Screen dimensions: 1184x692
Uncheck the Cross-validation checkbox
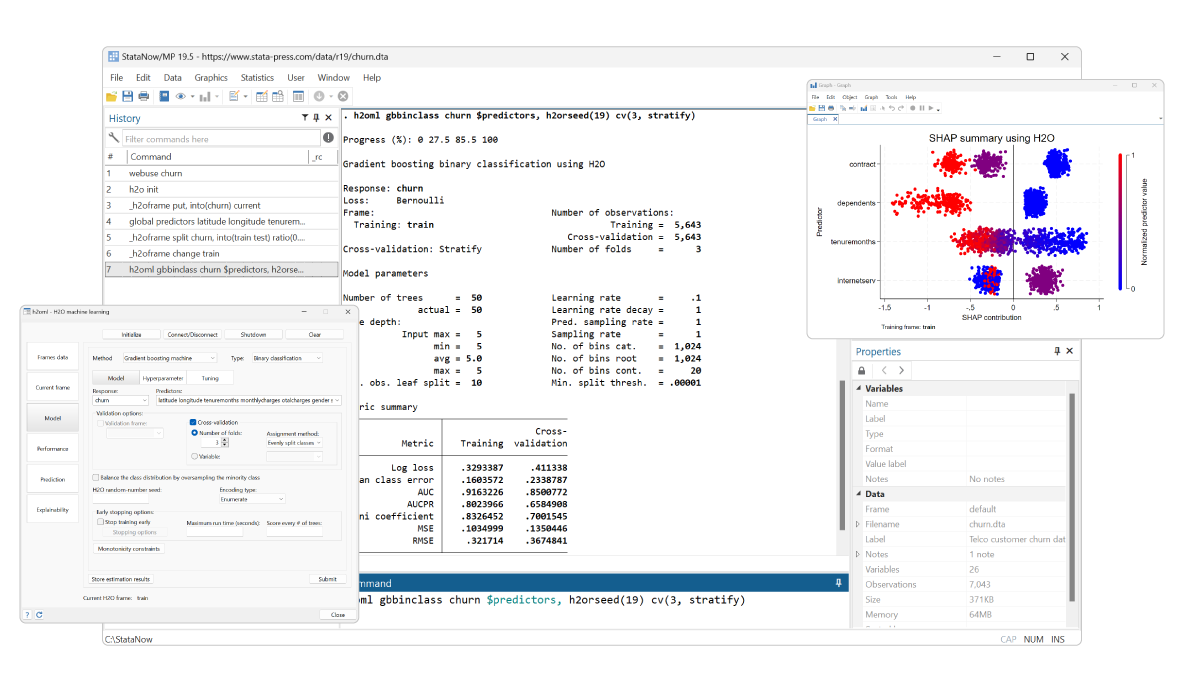coord(193,422)
